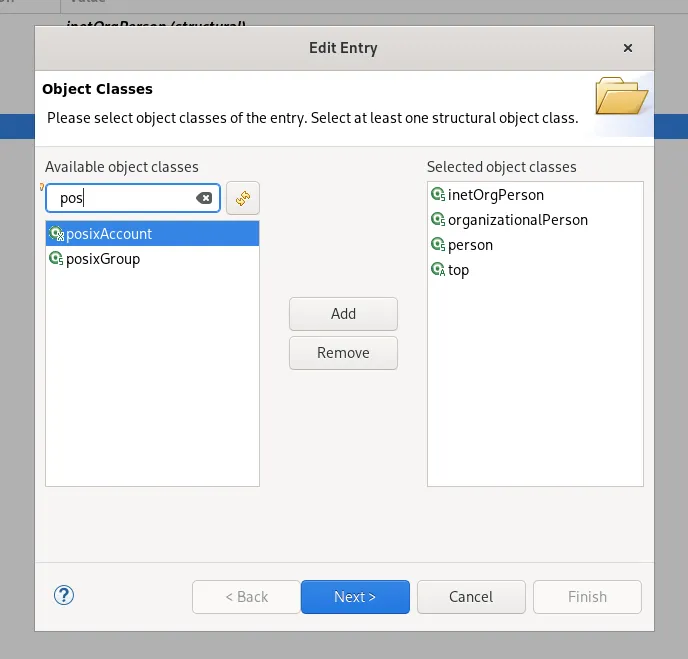Proceed with the Next button

coord(355,597)
